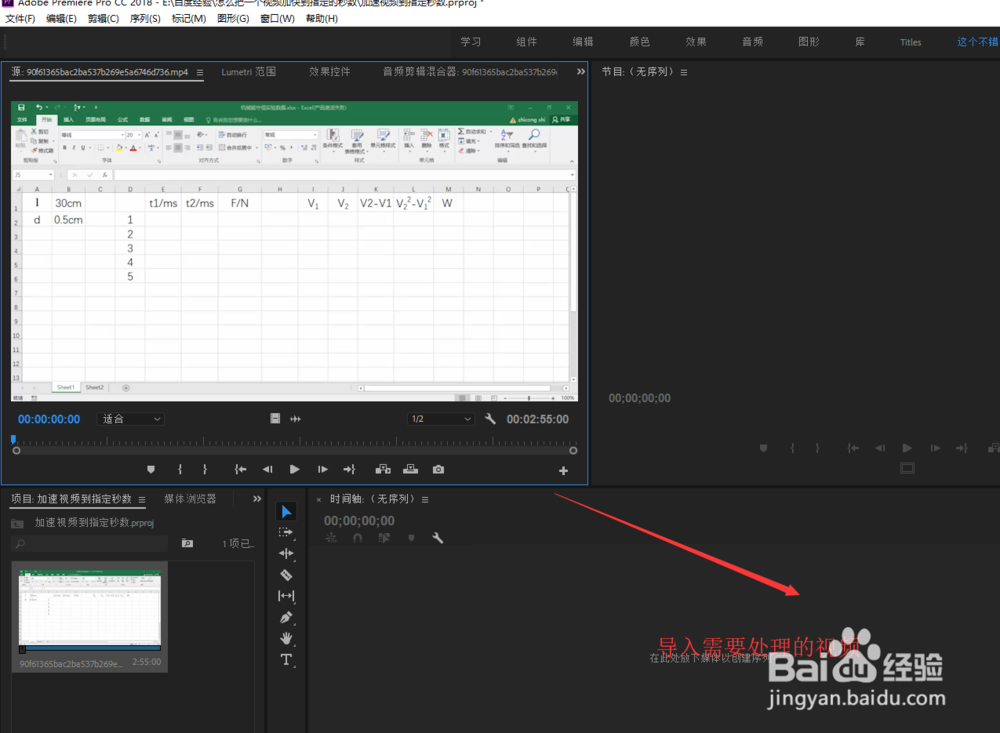Viewport: 1000px width, 733px height.
Task: Open zoom level dropdown 适合
Action: (131, 419)
